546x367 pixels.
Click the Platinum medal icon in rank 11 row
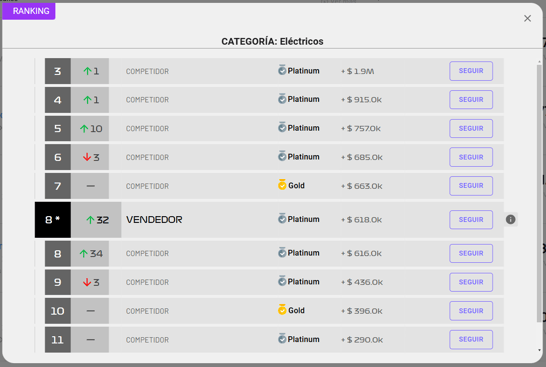pos(282,339)
